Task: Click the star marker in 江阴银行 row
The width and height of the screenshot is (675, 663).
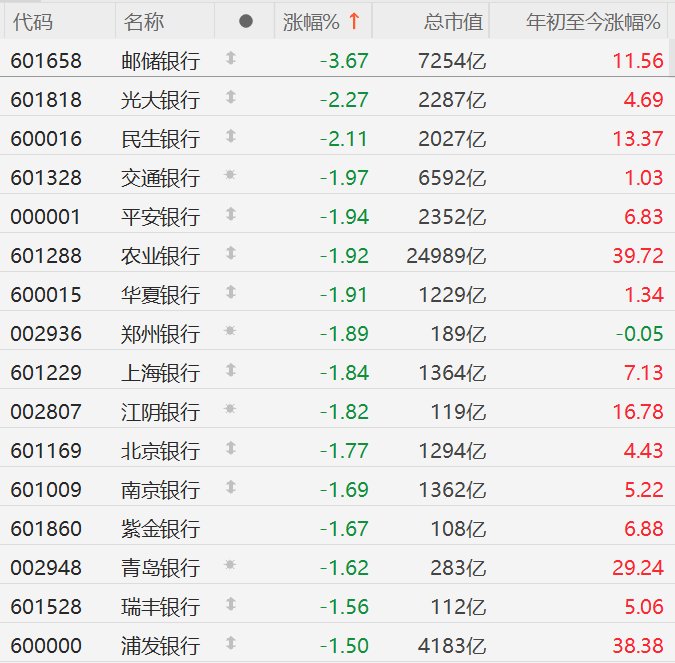Action: [230, 409]
